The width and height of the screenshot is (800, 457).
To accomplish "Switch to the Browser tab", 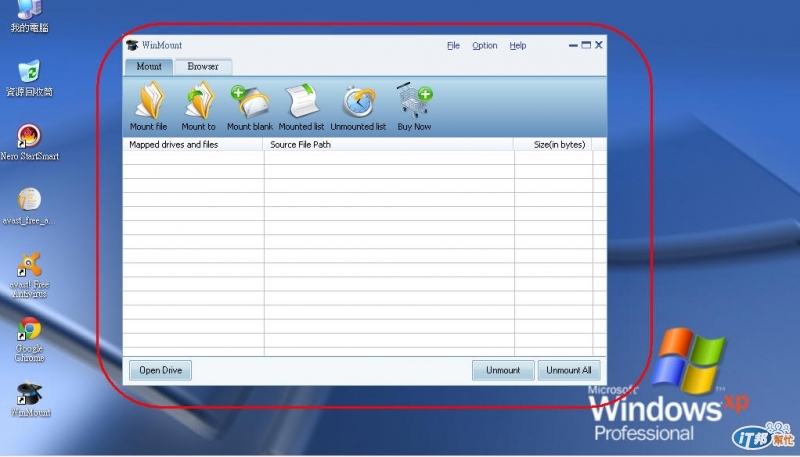I will pyautogui.click(x=203, y=67).
